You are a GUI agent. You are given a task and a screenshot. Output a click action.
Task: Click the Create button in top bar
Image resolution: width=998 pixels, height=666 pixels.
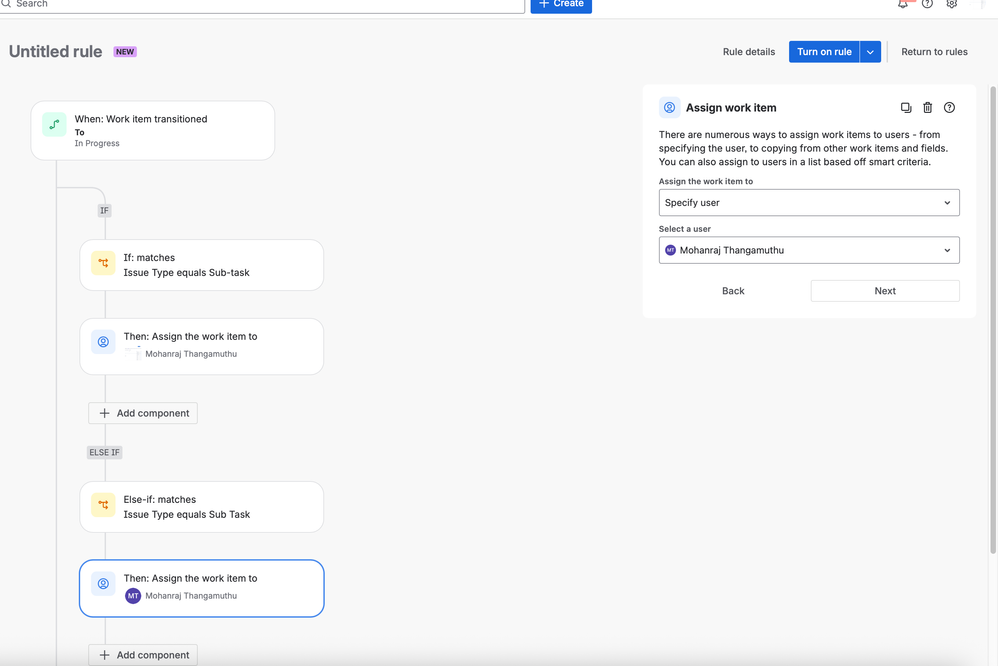[561, 5]
